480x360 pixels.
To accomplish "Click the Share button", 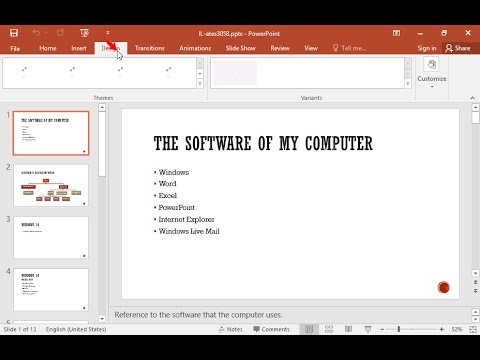I will click(458, 48).
